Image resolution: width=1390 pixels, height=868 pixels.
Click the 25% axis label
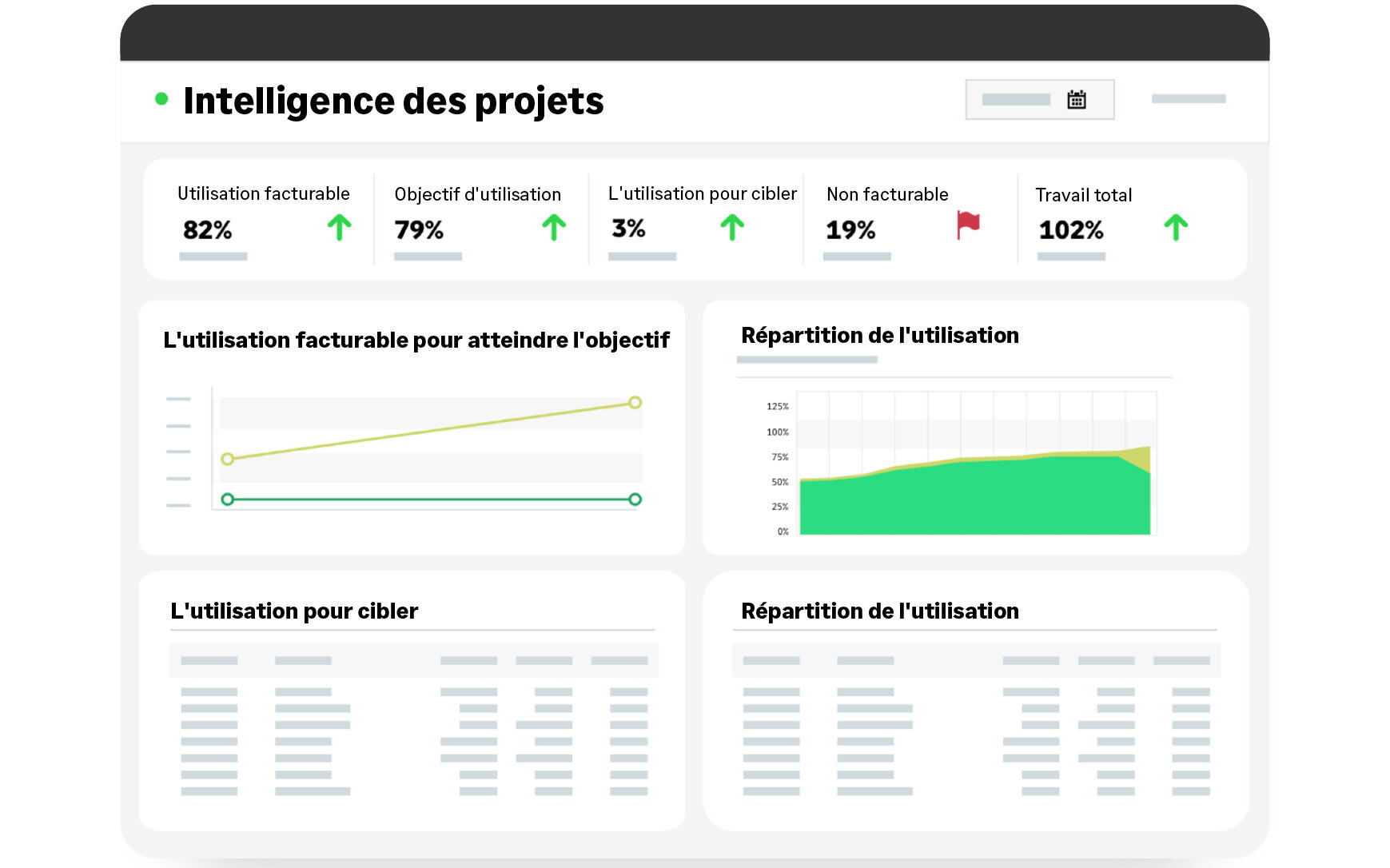[x=779, y=507]
